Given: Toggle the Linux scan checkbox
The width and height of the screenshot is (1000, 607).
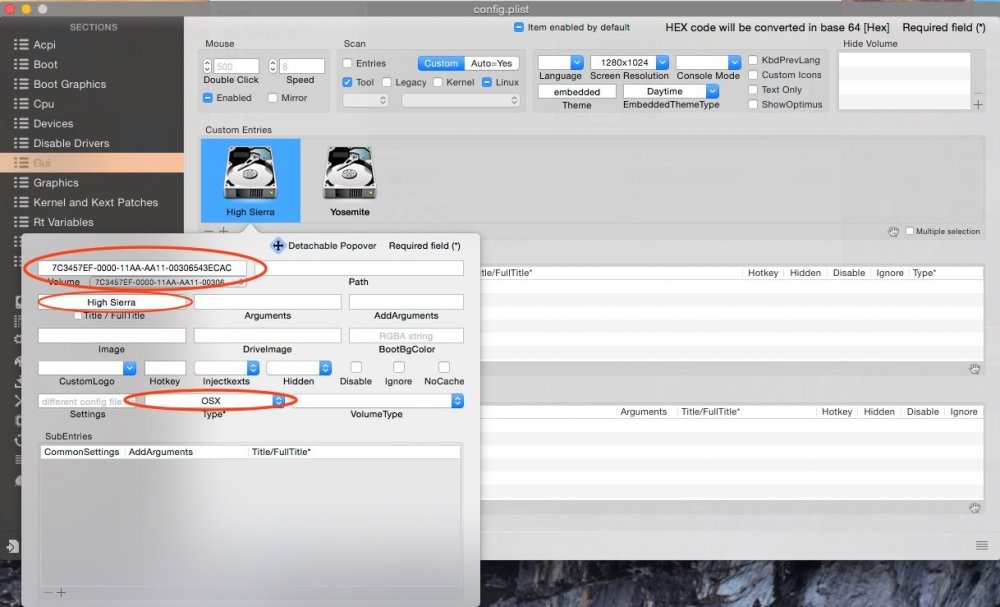Looking at the screenshot, I should pyautogui.click(x=487, y=82).
